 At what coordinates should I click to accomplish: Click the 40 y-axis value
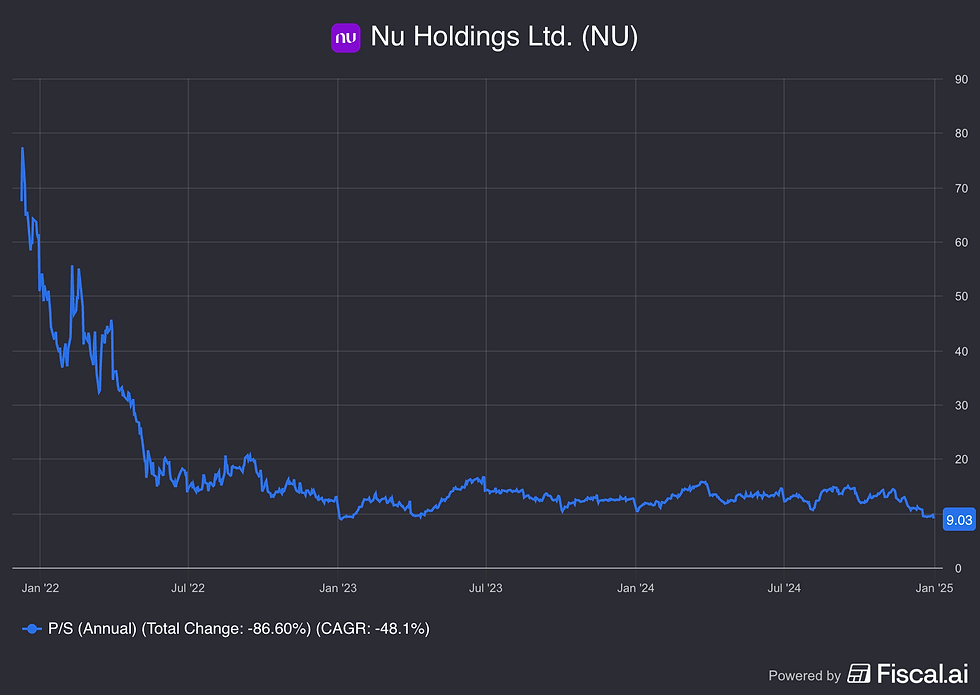click(x=961, y=351)
